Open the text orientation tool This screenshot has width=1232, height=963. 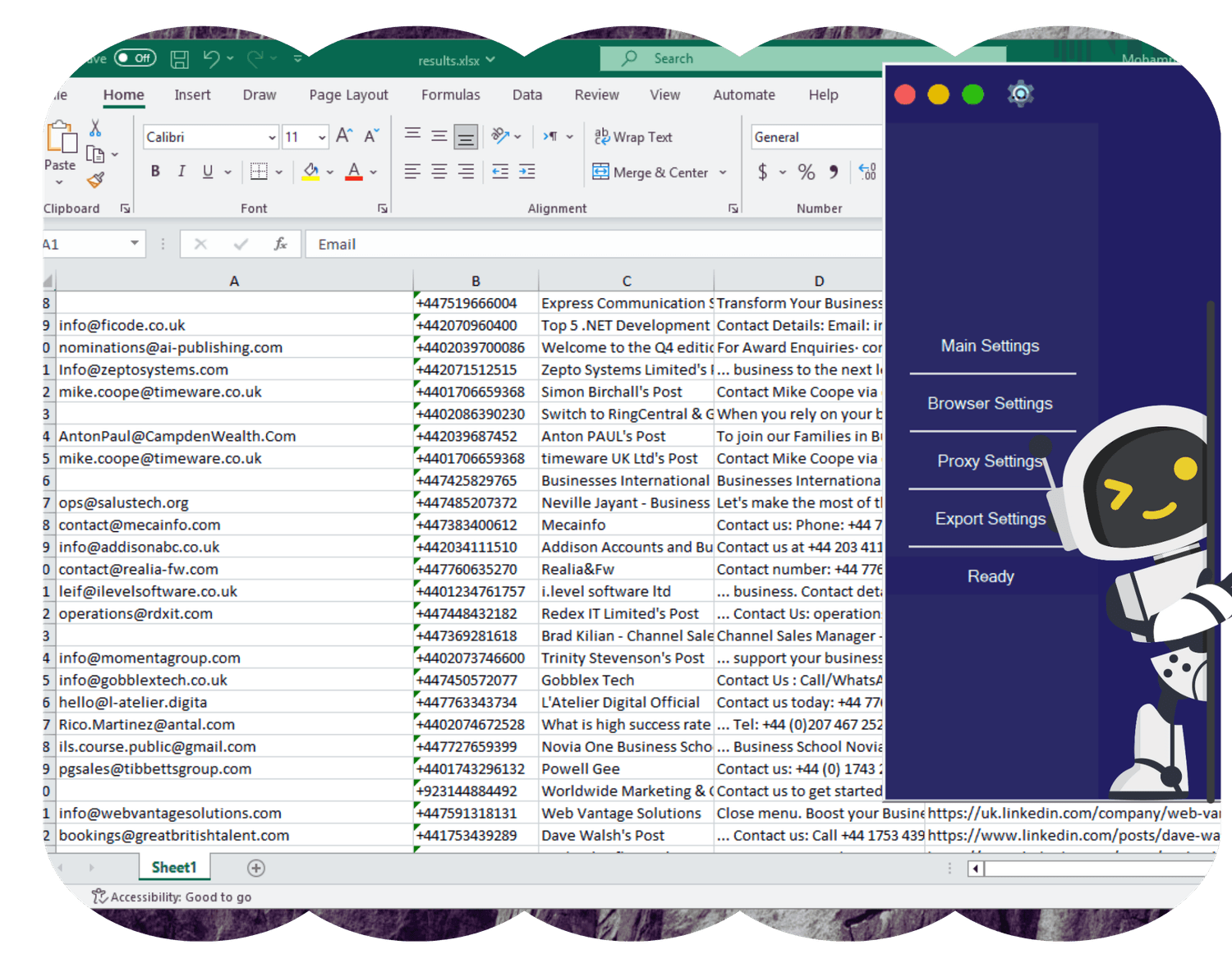tap(500, 135)
